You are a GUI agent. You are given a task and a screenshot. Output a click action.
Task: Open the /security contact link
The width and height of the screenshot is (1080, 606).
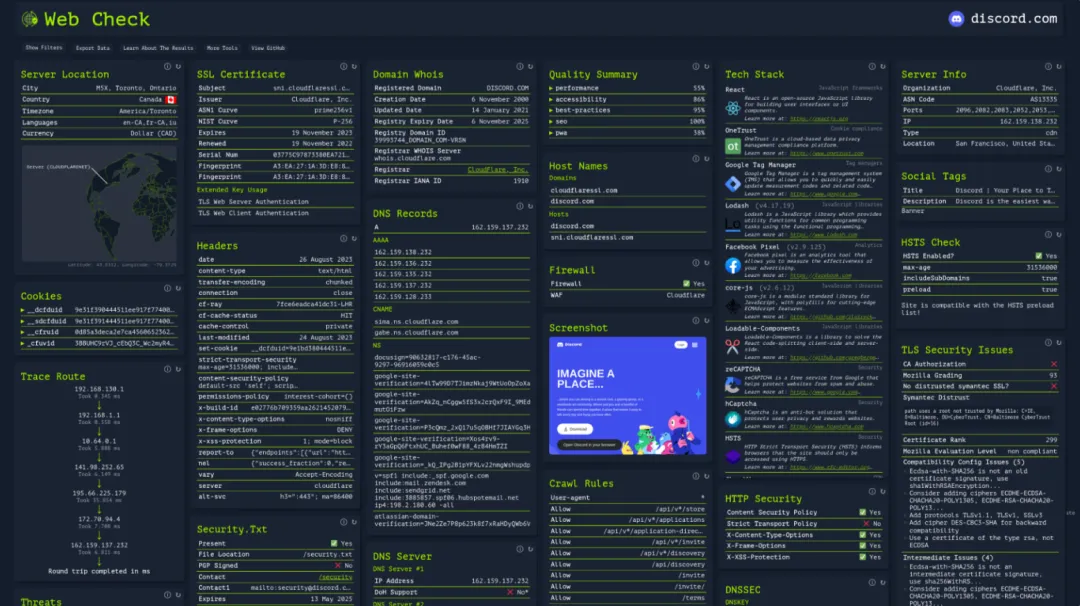(335, 577)
